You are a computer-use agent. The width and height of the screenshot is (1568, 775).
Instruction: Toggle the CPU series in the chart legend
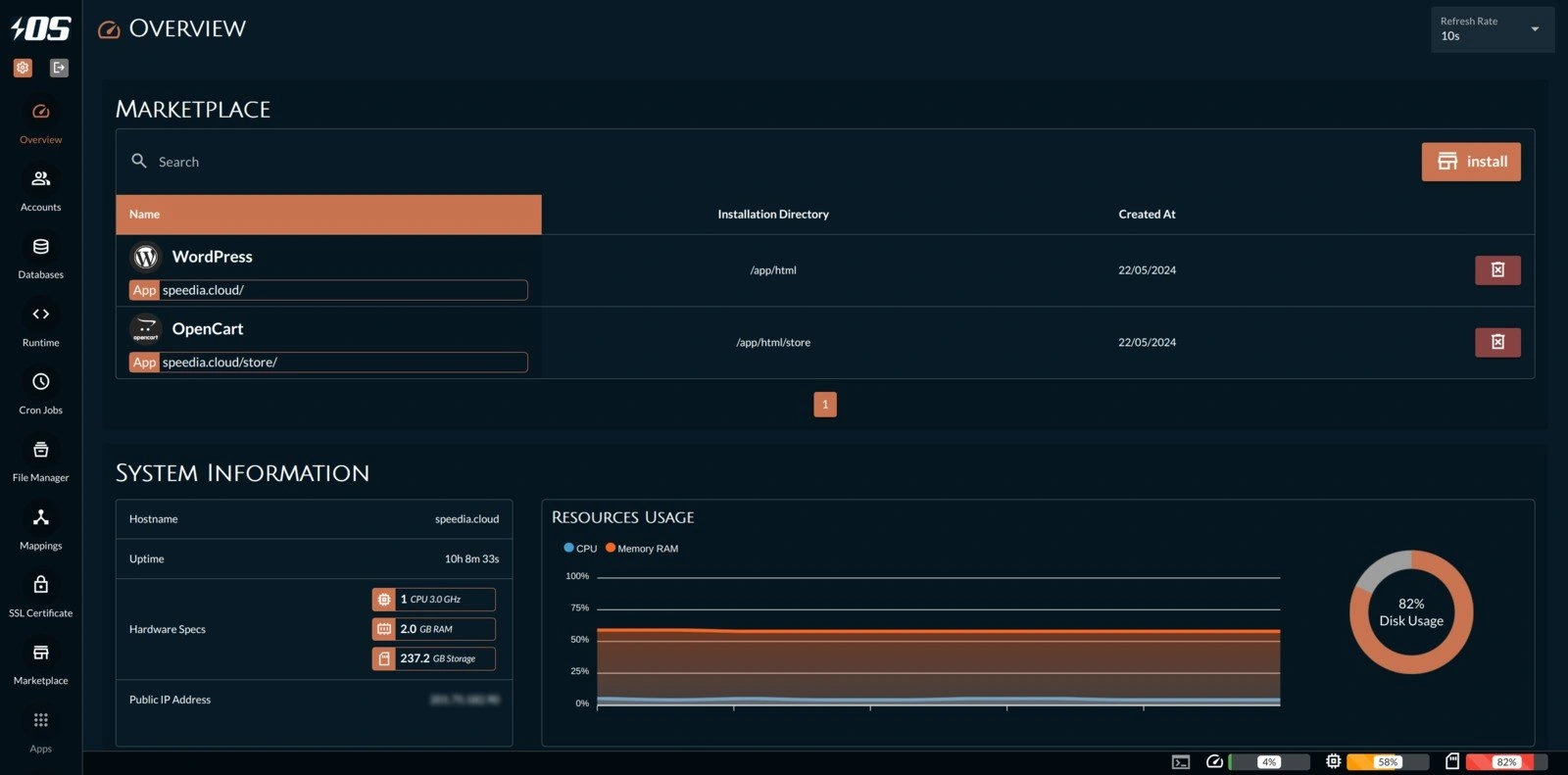pos(580,549)
